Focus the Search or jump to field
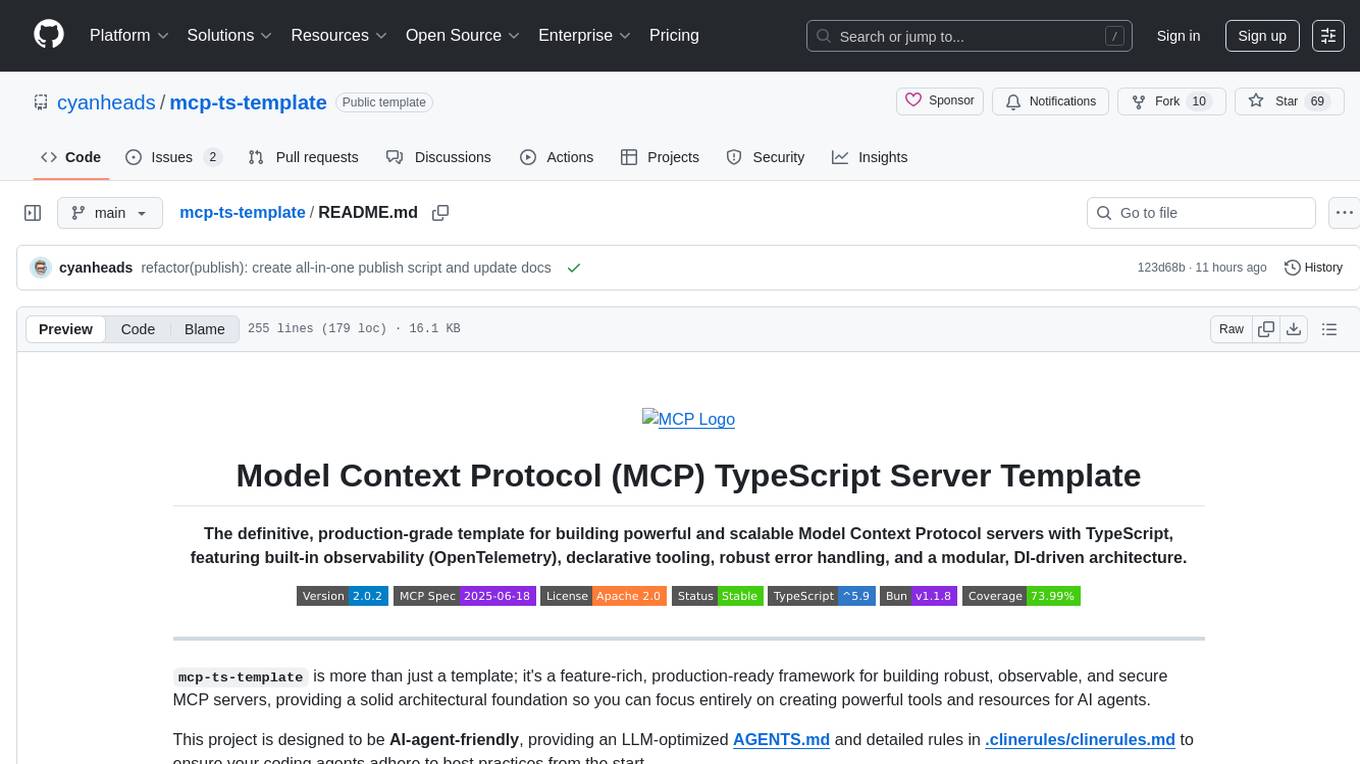The width and height of the screenshot is (1360, 764). coord(969,36)
